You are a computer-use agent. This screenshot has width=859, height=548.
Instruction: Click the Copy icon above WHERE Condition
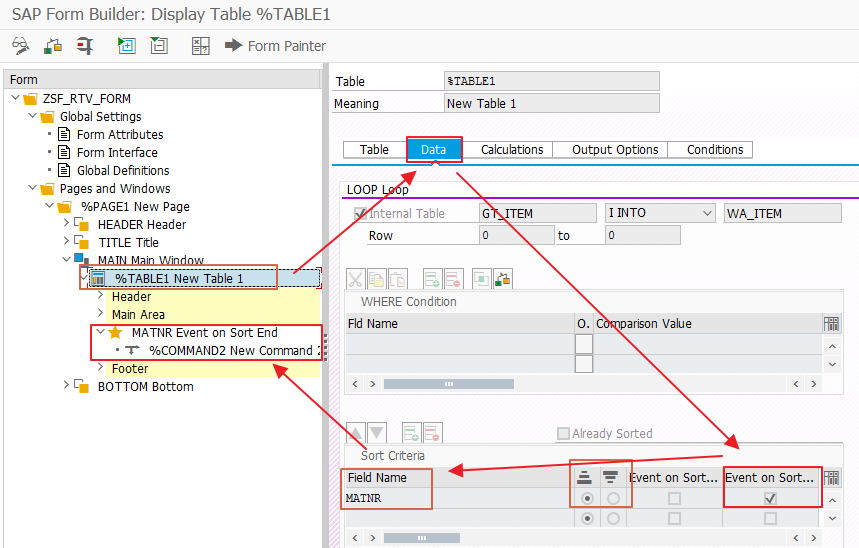(376, 279)
